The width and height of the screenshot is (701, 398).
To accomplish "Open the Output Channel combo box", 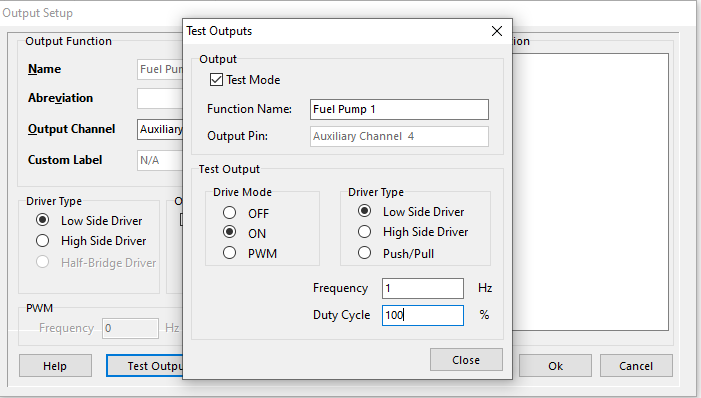I will tap(160, 129).
